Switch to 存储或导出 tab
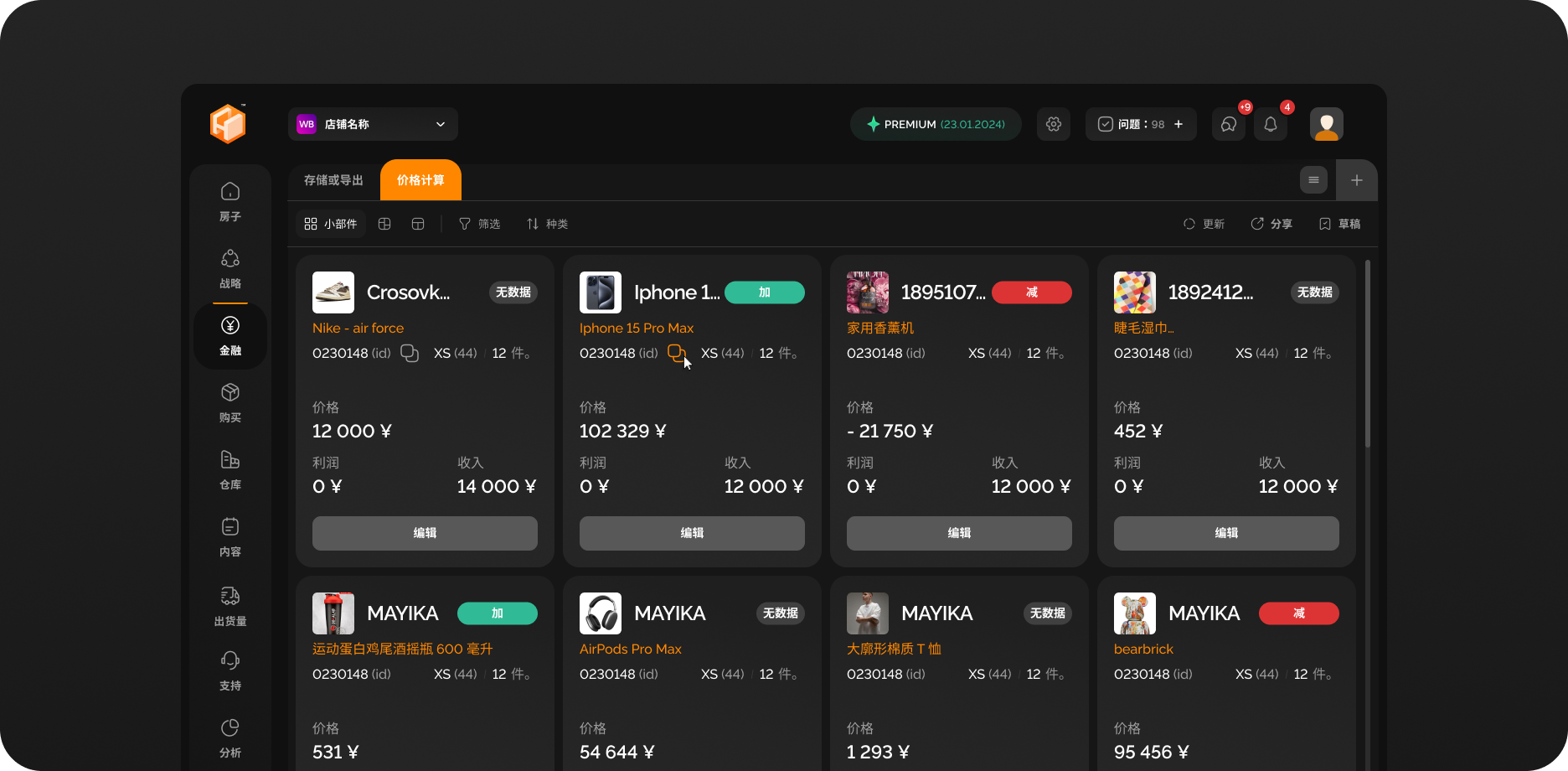Screen dimensions: 1568x771 tap(333, 180)
